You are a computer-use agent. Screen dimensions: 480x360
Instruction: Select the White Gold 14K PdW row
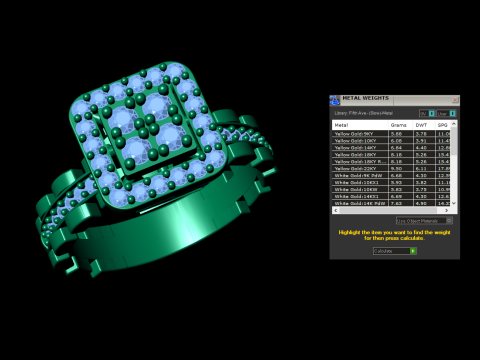pos(391,203)
